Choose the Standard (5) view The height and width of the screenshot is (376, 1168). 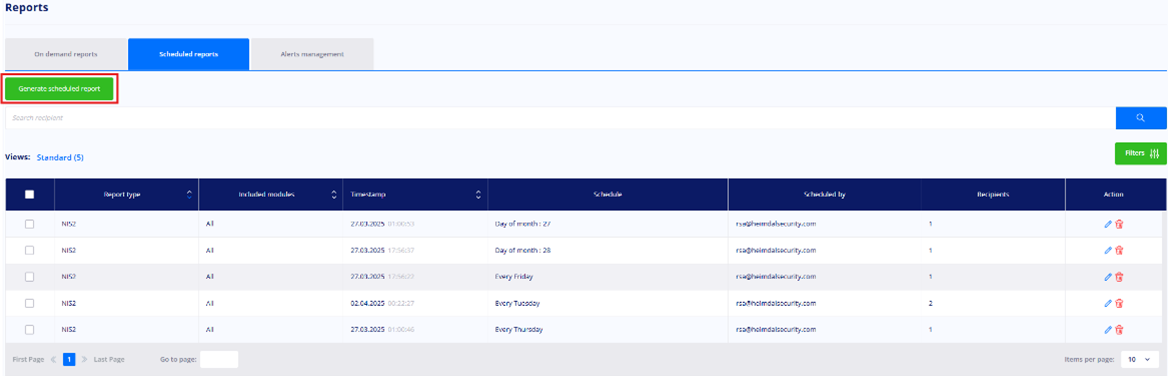pyautogui.click(x=60, y=158)
